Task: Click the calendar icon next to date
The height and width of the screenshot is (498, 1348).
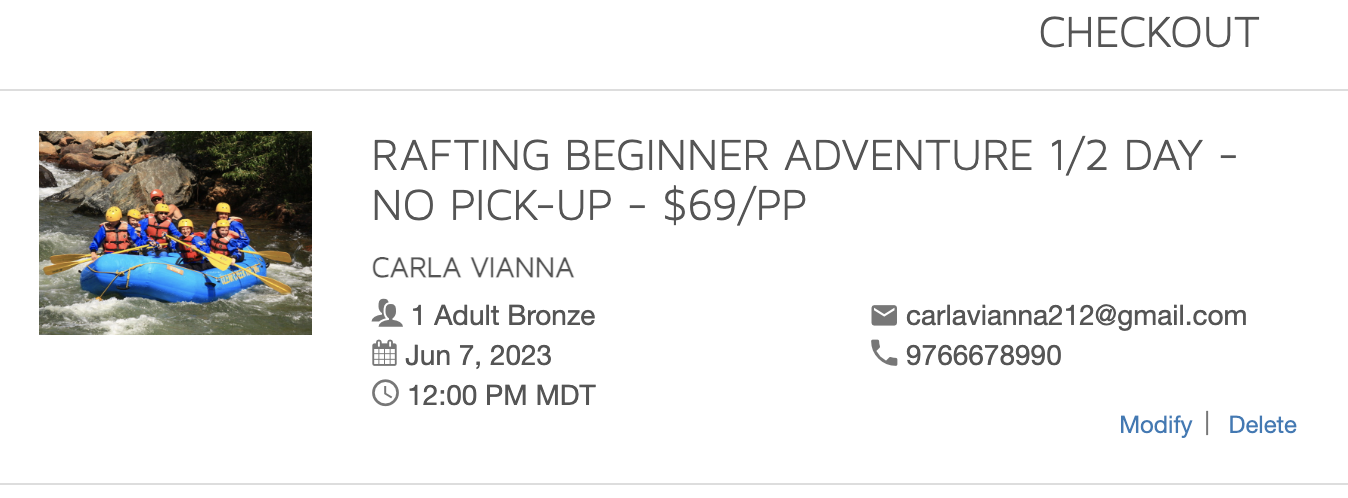Action: pos(384,355)
